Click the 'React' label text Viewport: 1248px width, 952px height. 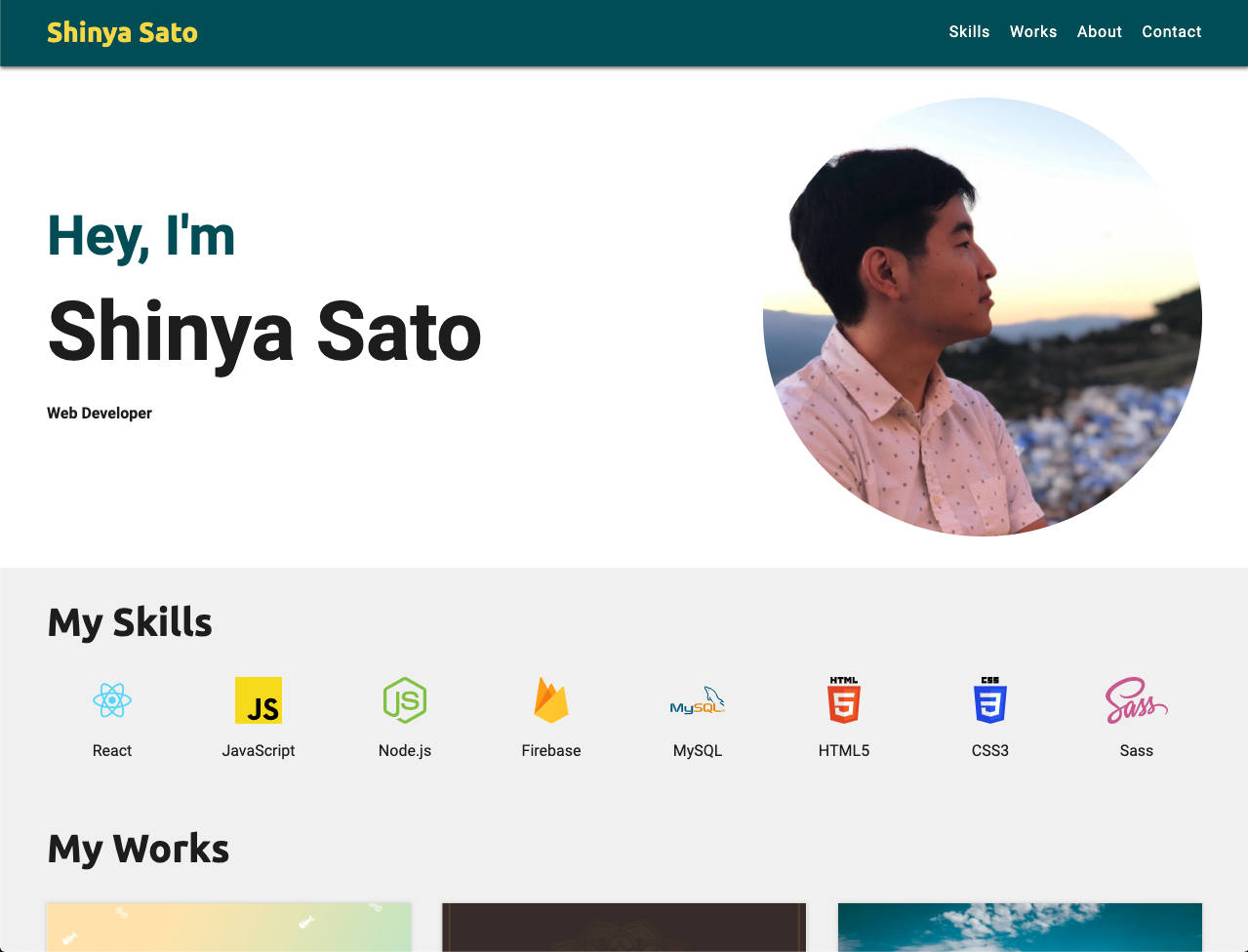click(112, 751)
